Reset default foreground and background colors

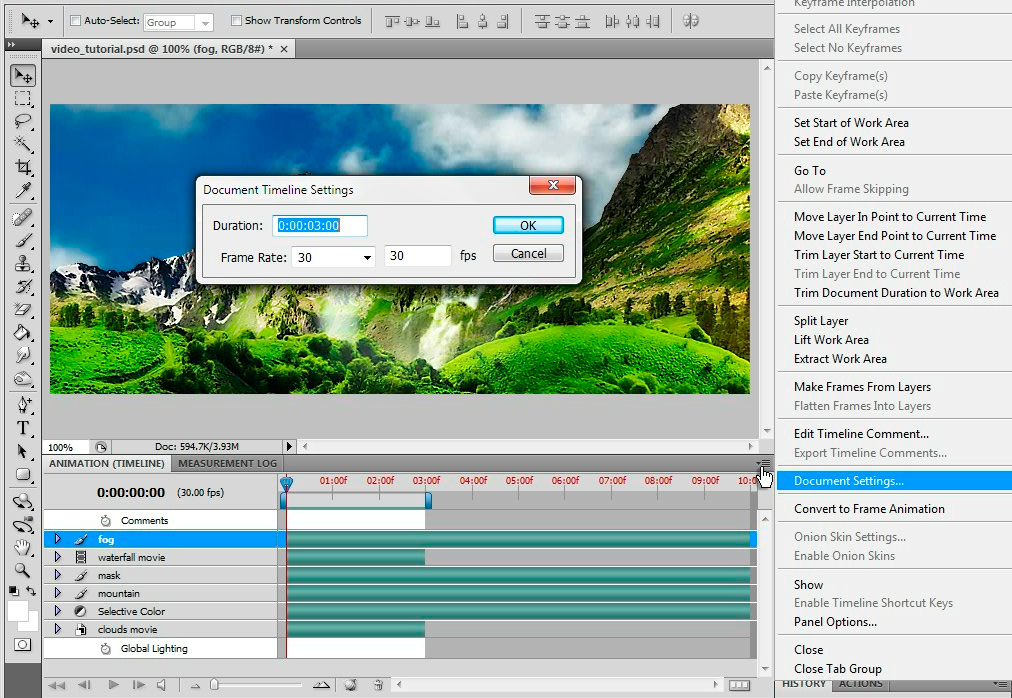tap(14, 590)
